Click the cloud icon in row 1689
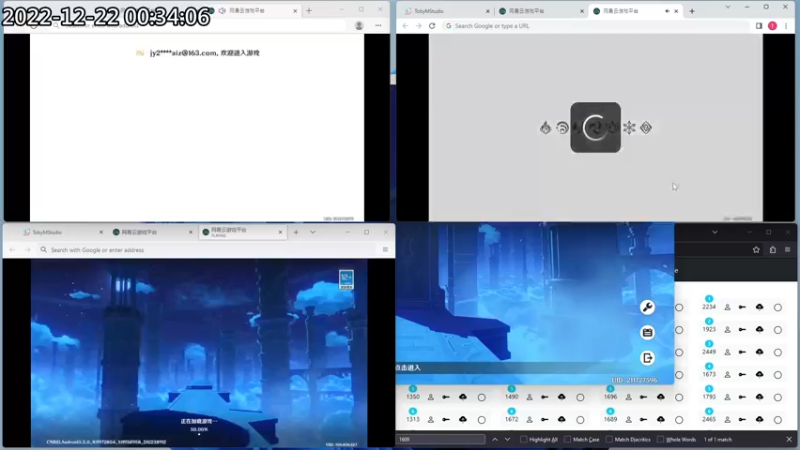The height and width of the screenshot is (450, 800). (660, 419)
